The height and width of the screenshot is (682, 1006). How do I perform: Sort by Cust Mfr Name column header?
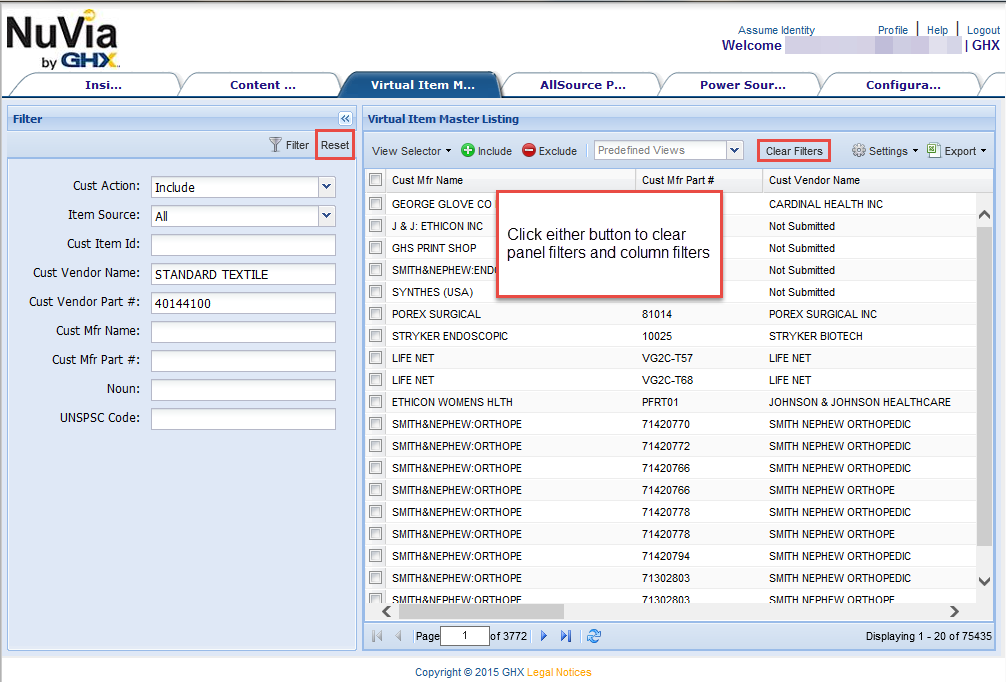(510, 180)
